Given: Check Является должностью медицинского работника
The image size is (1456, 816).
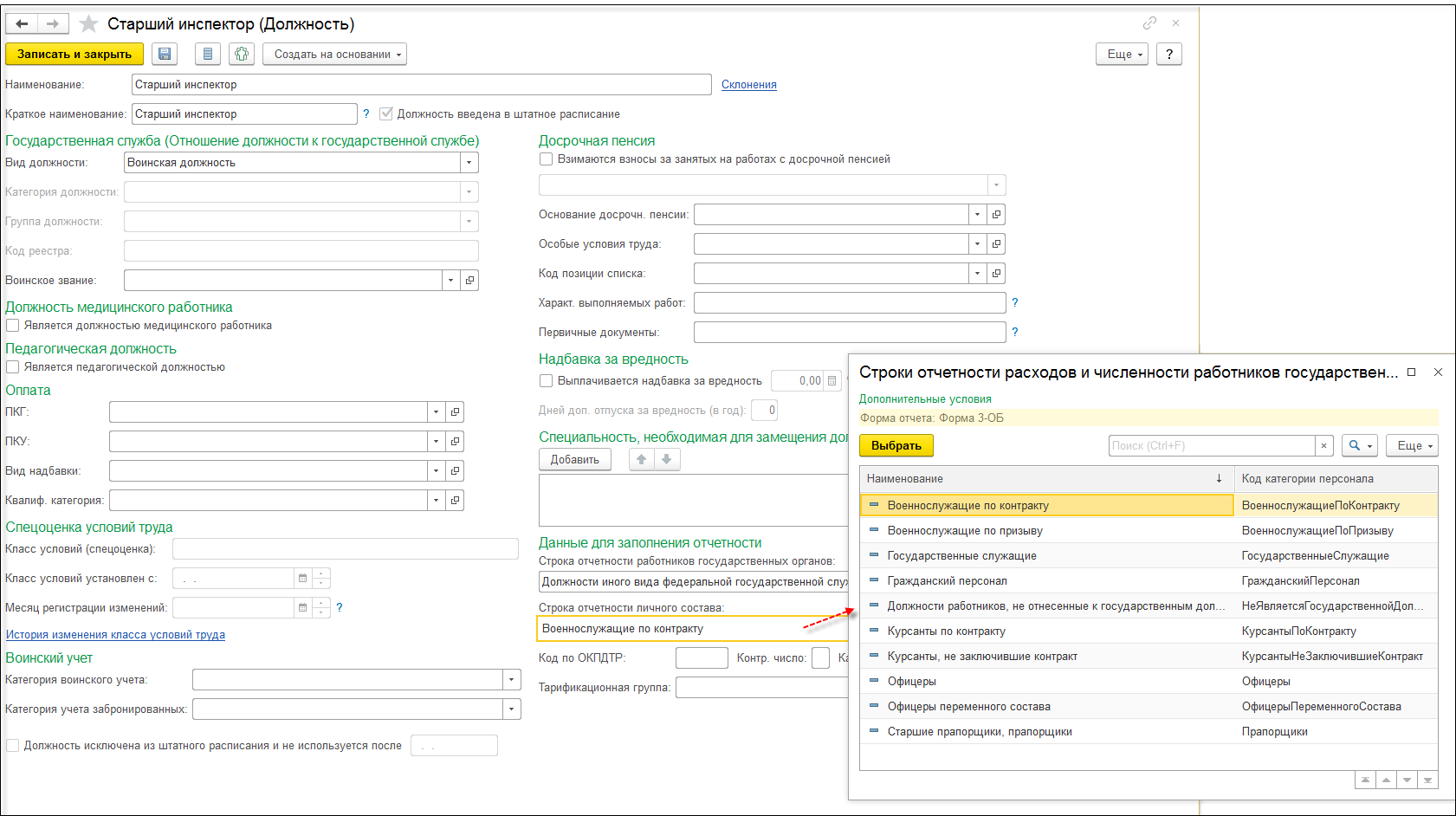Looking at the screenshot, I should coord(12,325).
